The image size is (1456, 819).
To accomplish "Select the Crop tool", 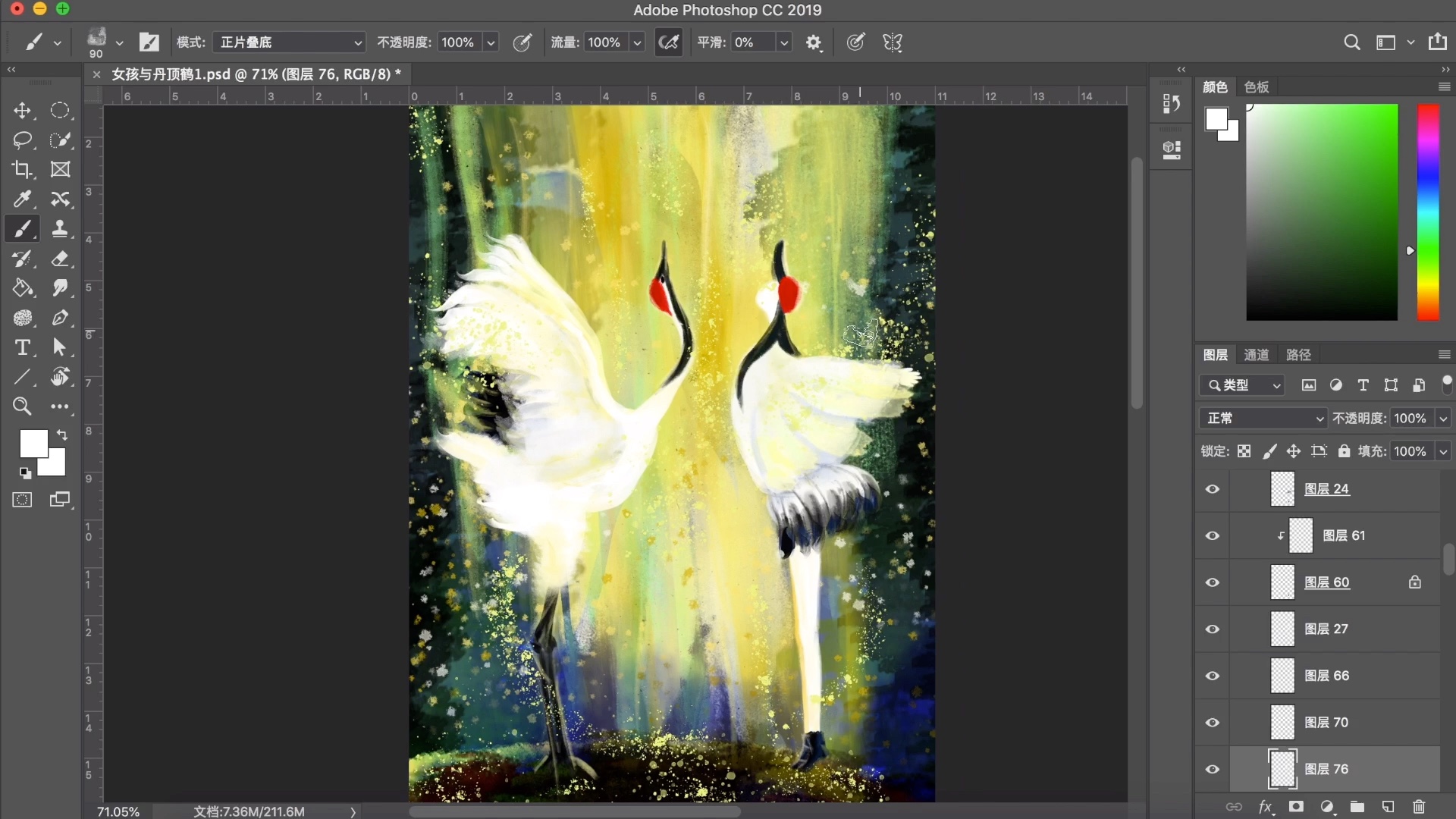I will [x=22, y=170].
